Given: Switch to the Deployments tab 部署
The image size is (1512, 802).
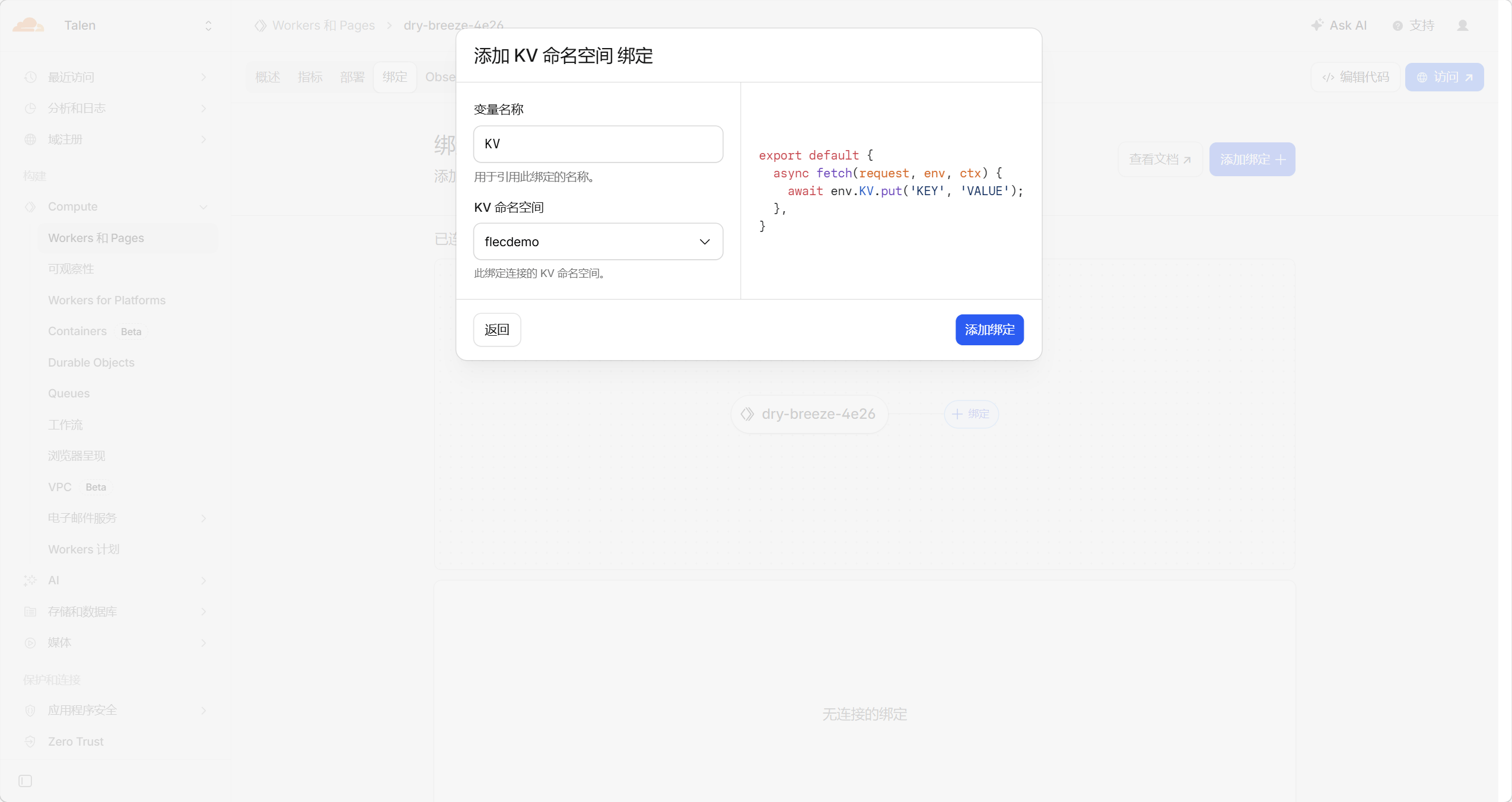Looking at the screenshot, I should [x=352, y=77].
